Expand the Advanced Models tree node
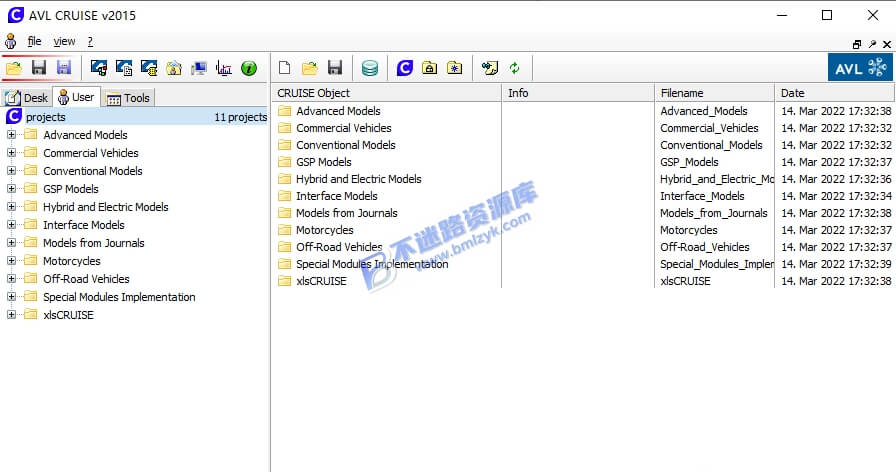Image resolution: width=896 pixels, height=472 pixels. pos(11,135)
